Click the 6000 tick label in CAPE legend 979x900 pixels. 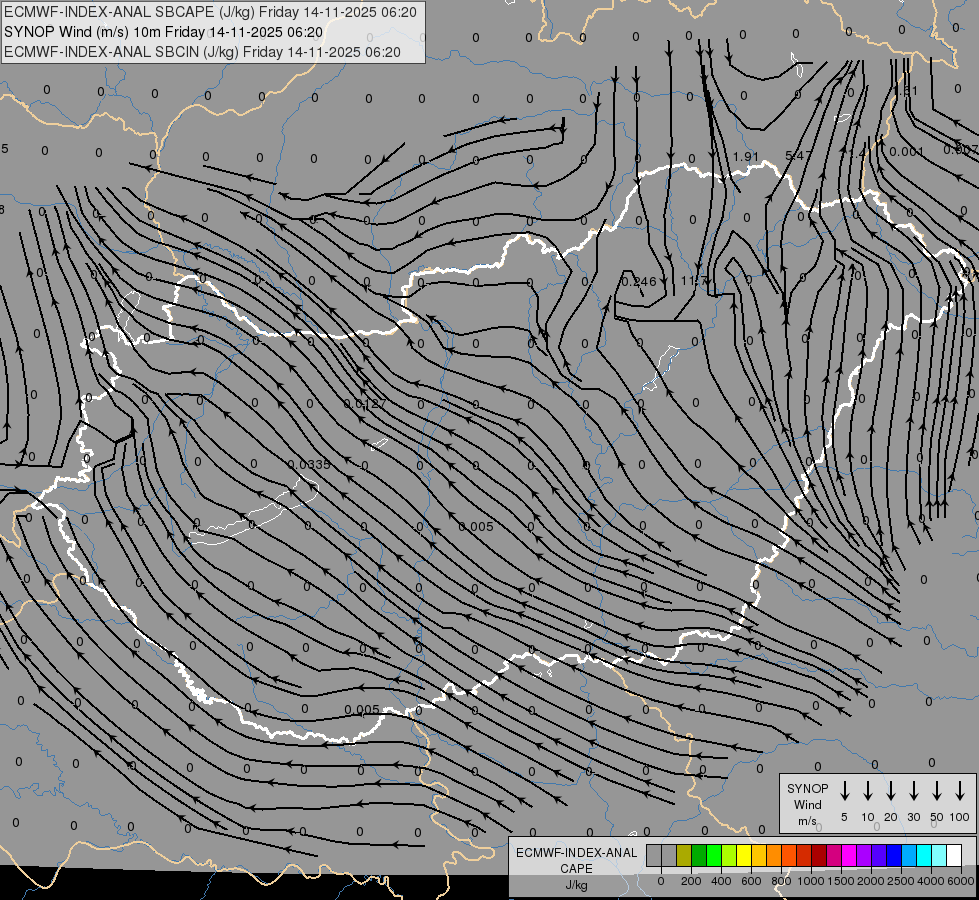[x=961, y=881]
